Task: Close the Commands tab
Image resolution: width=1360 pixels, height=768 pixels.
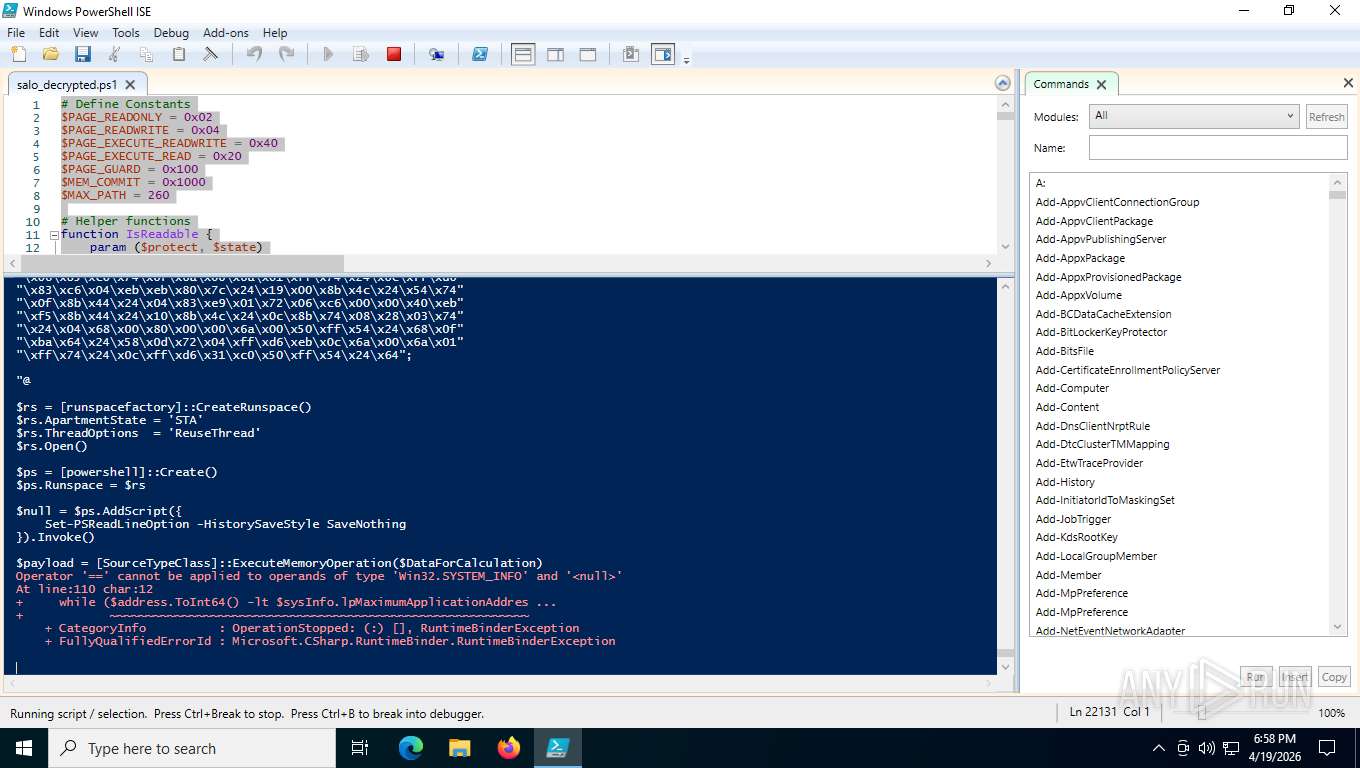Action: (1101, 84)
